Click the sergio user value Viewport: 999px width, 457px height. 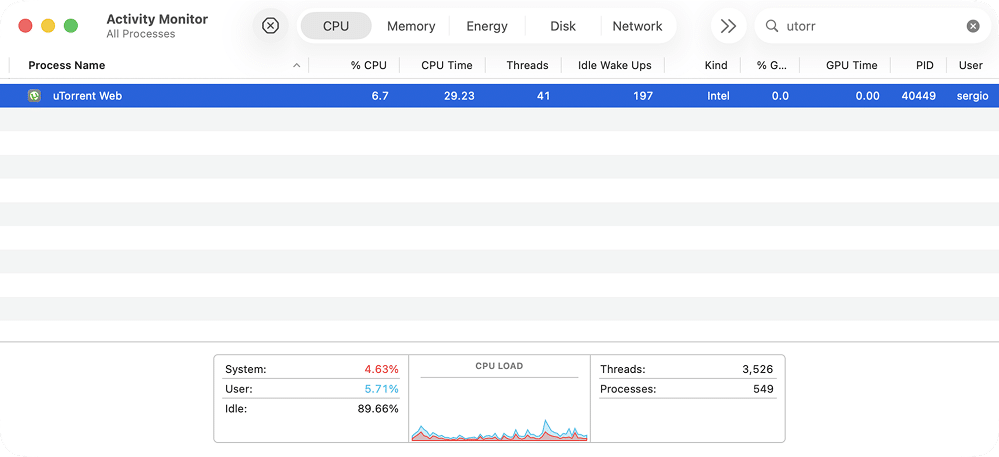[972, 96]
